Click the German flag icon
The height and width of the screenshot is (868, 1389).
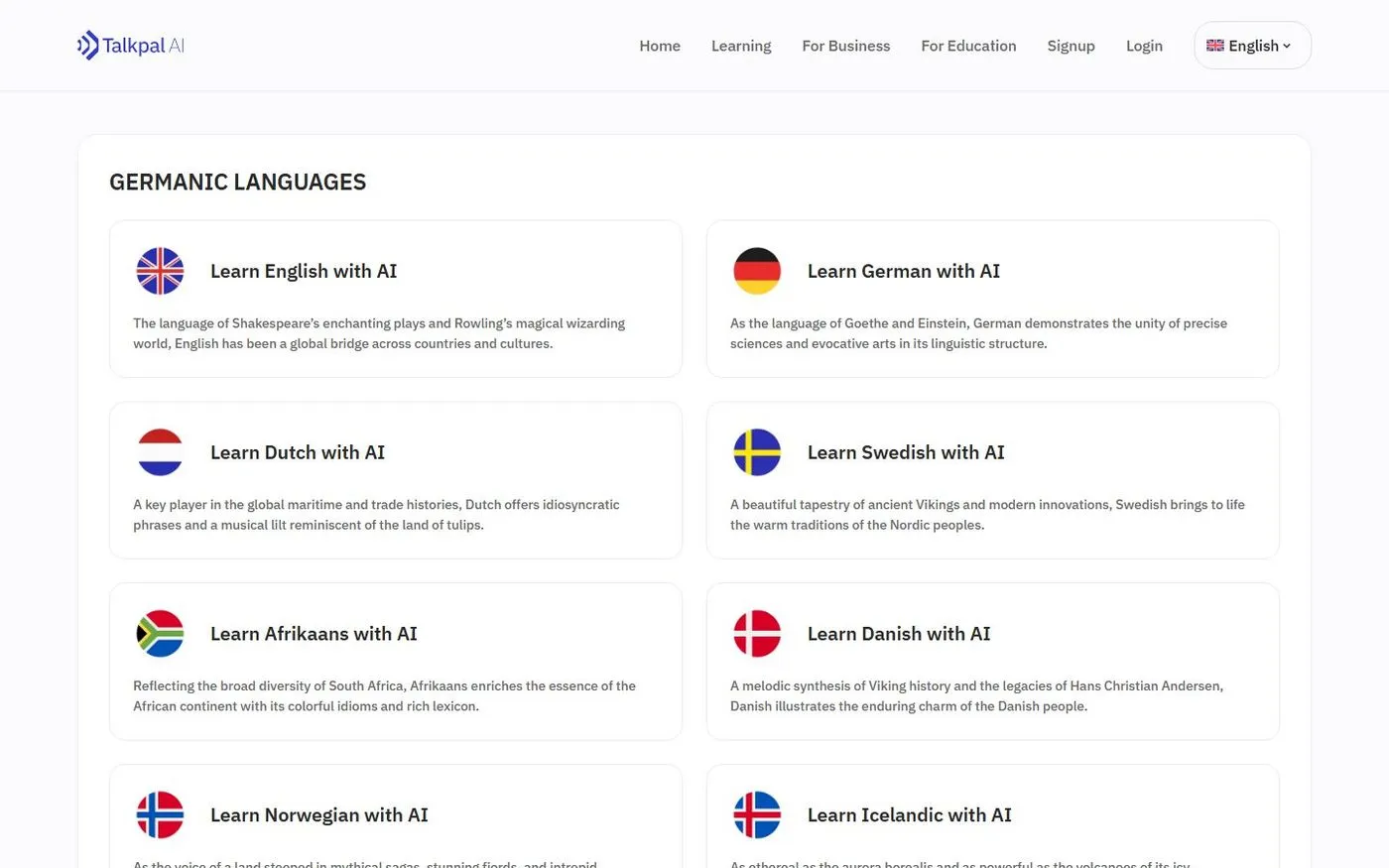click(757, 271)
